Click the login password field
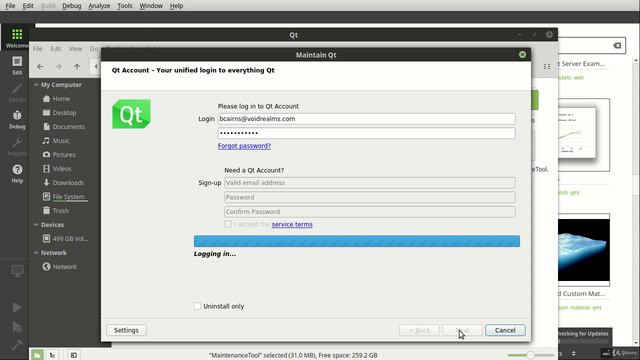 tap(367, 133)
